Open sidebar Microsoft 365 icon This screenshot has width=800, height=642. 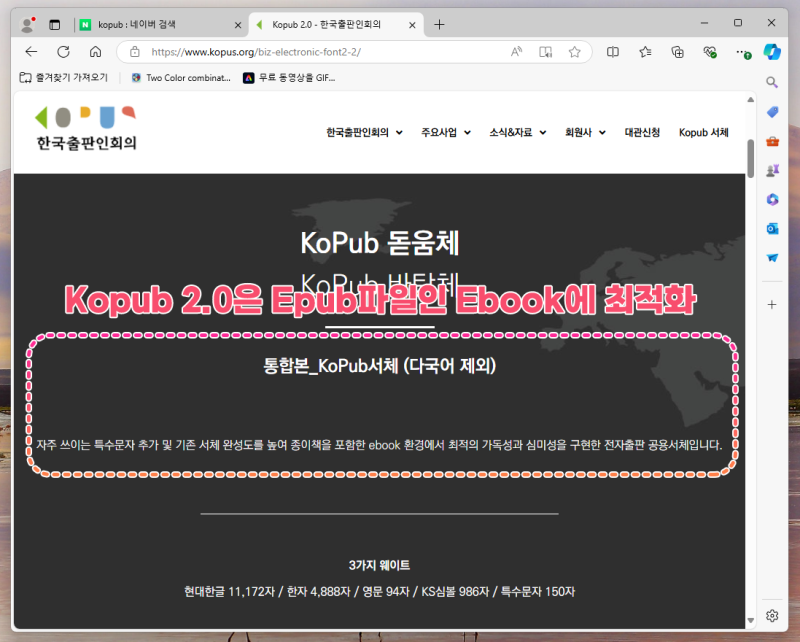tap(772, 200)
